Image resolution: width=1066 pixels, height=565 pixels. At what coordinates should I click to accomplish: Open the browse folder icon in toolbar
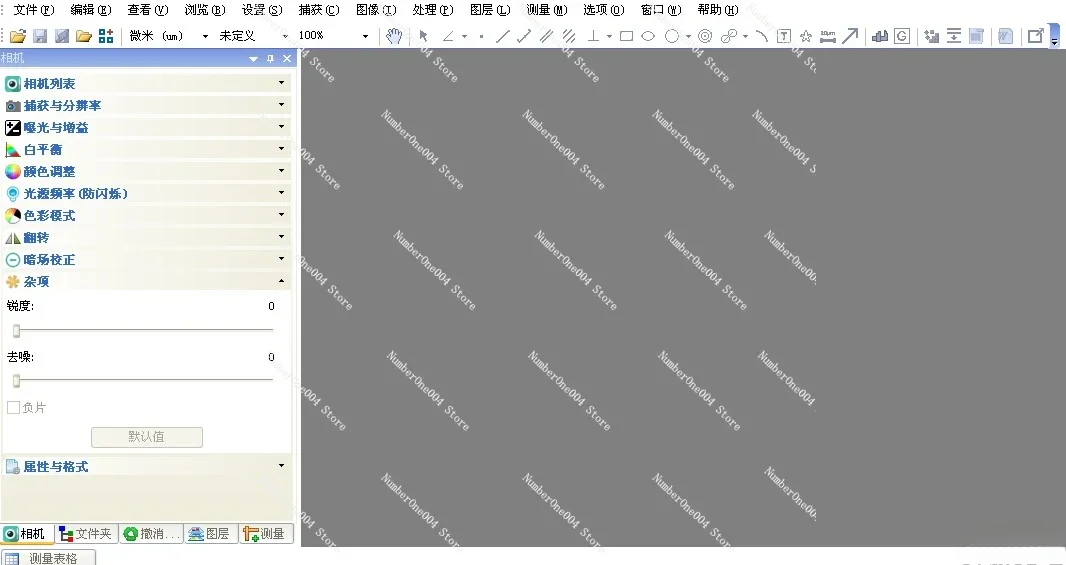84,36
